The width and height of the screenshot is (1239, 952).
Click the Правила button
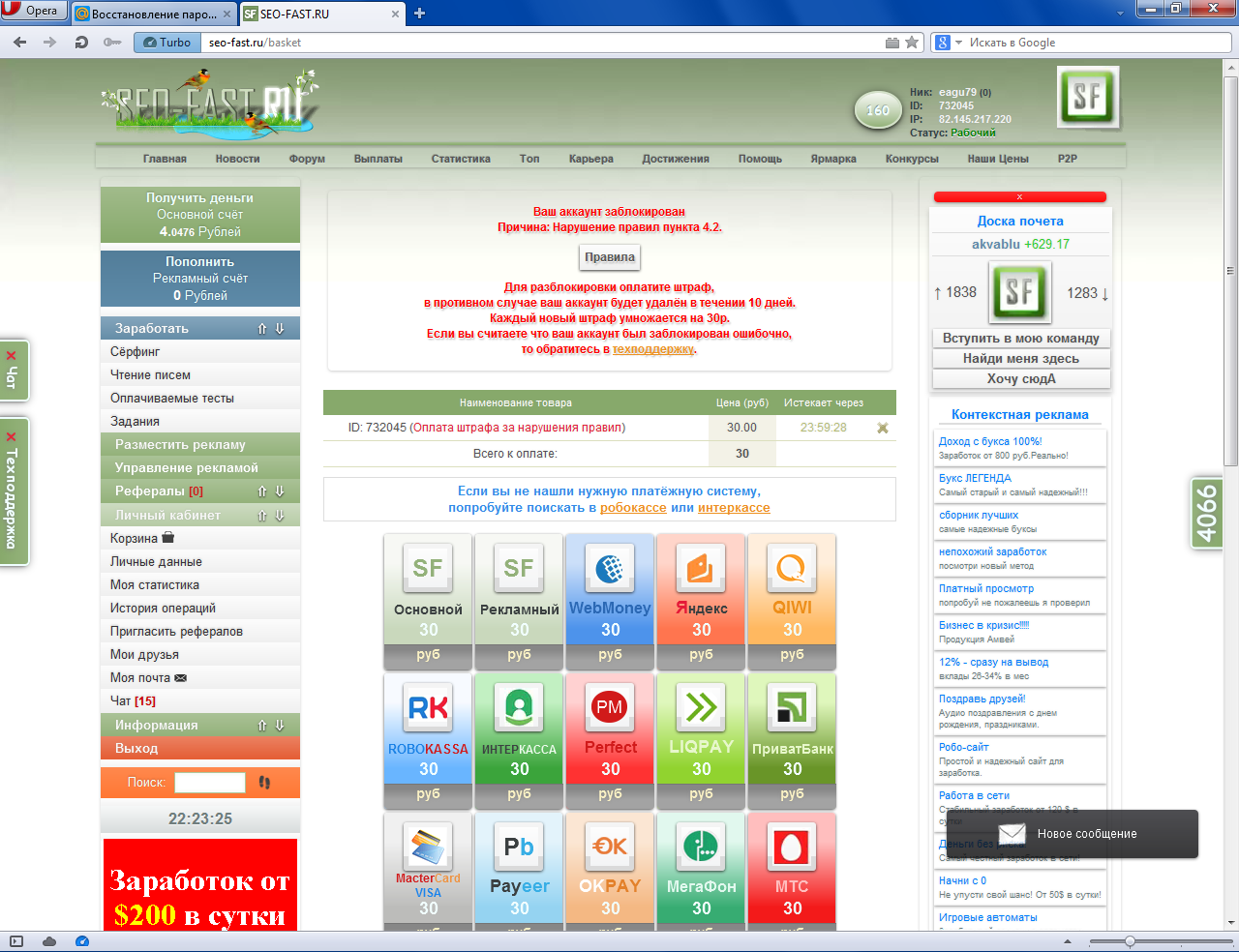coord(610,257)
